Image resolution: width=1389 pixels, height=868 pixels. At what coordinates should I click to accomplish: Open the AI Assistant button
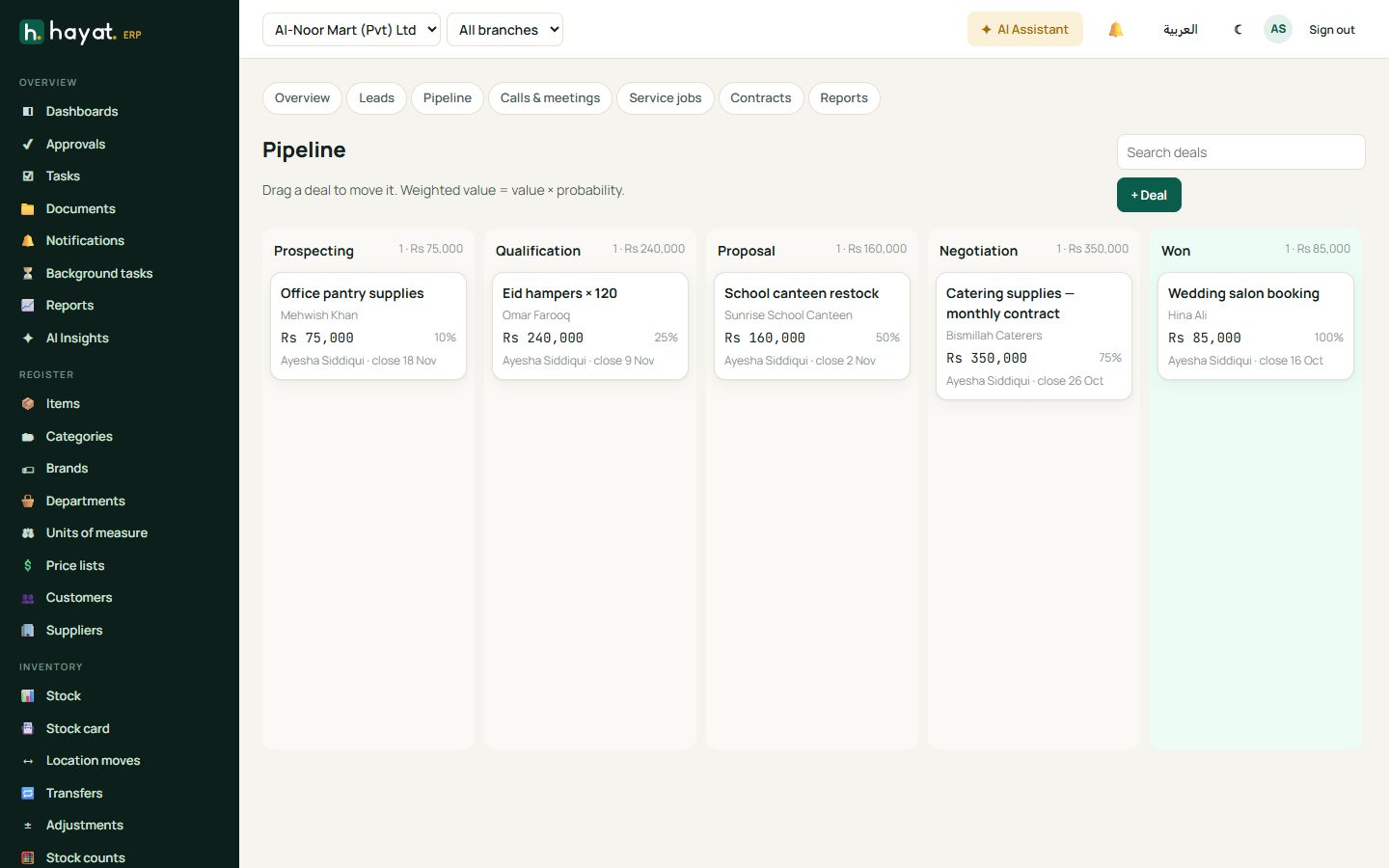1024,30
